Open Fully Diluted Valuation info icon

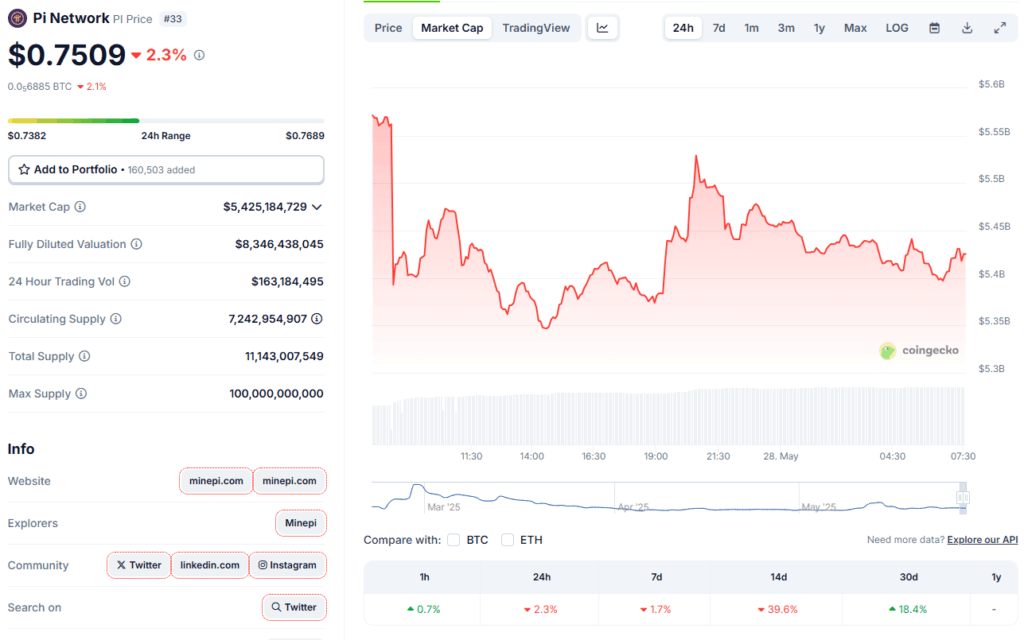click(136, 244)
